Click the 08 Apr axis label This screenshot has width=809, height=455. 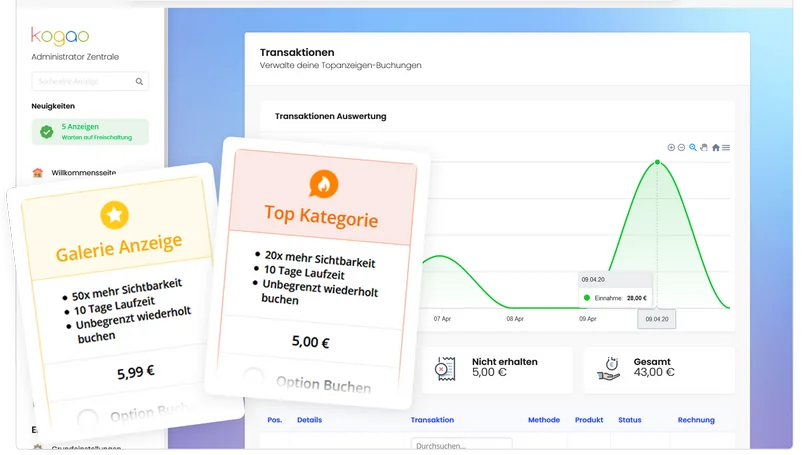(x=515, y=319)
